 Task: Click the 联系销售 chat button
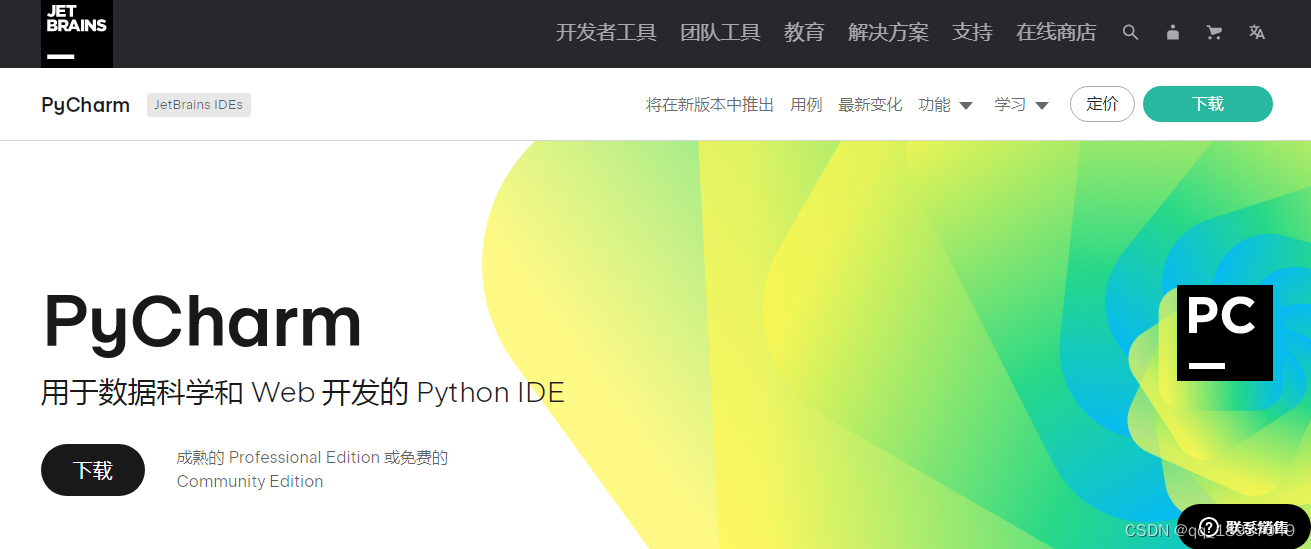click(1243, 527)
